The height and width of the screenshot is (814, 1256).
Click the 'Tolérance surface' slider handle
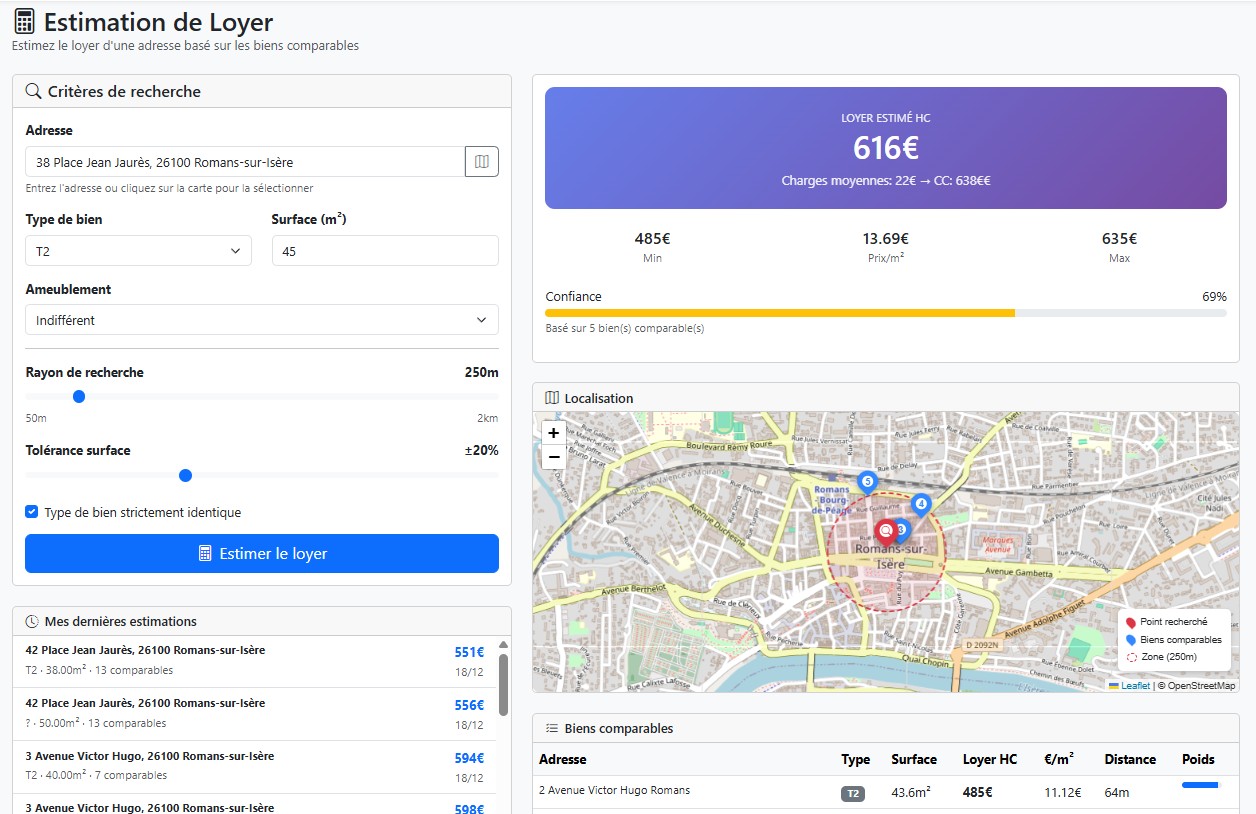(x=185, y=475)
